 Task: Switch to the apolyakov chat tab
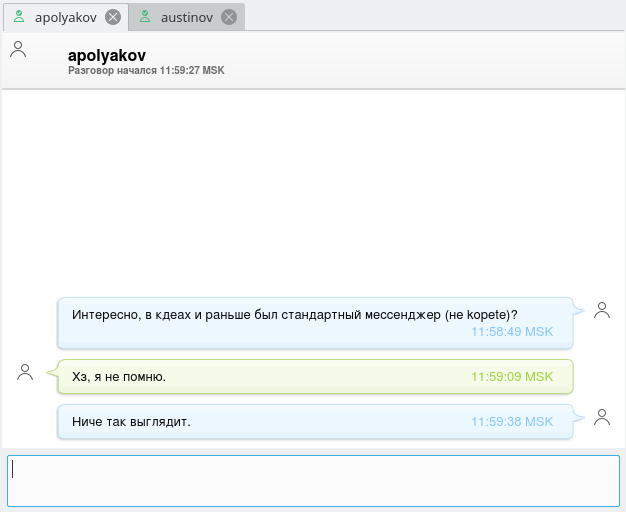[66, 17]
